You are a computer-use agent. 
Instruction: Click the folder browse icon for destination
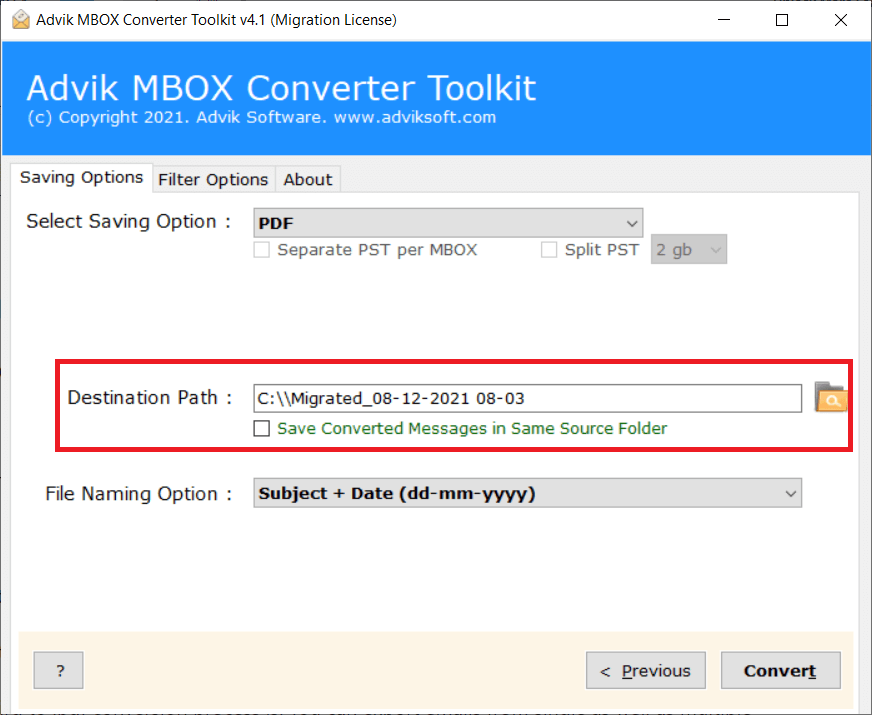[x=830, y=397]
